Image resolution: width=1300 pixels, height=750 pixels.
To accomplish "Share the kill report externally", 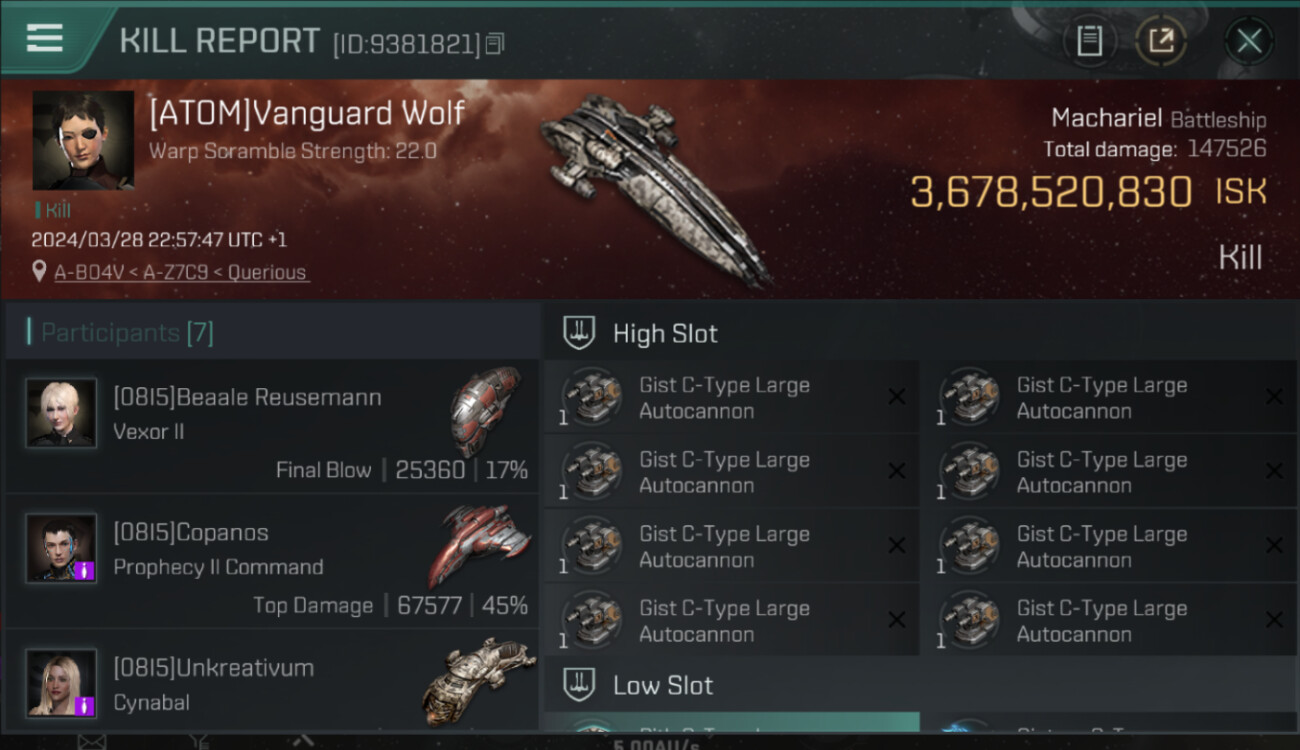I will click(1161, 41).
